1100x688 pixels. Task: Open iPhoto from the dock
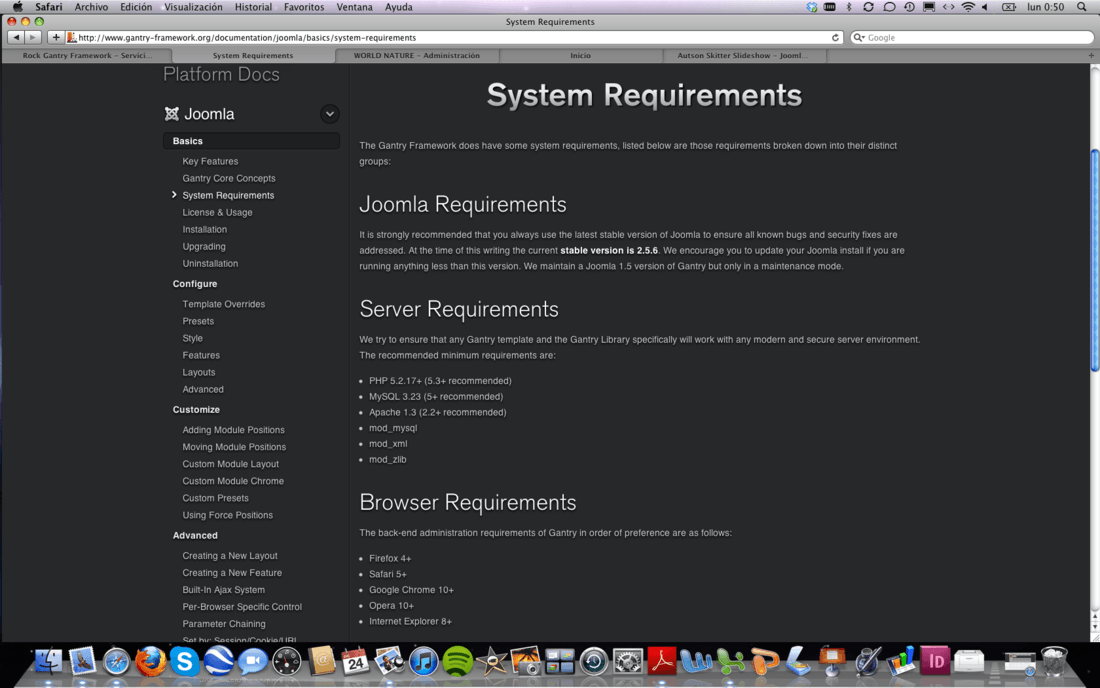[525, 661]
